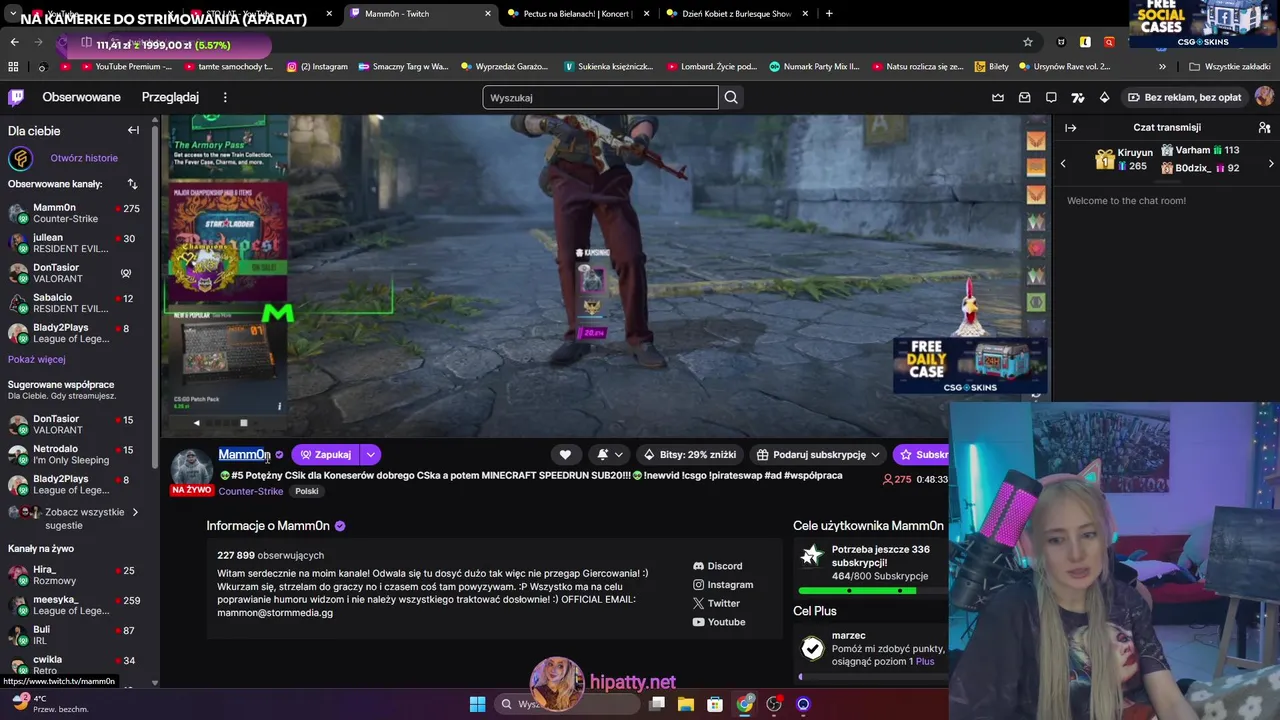The height and width of the screenshot is (720, 1280).
Task: Show previous gift leaderboard entries
Action: tap(1063, 163)
